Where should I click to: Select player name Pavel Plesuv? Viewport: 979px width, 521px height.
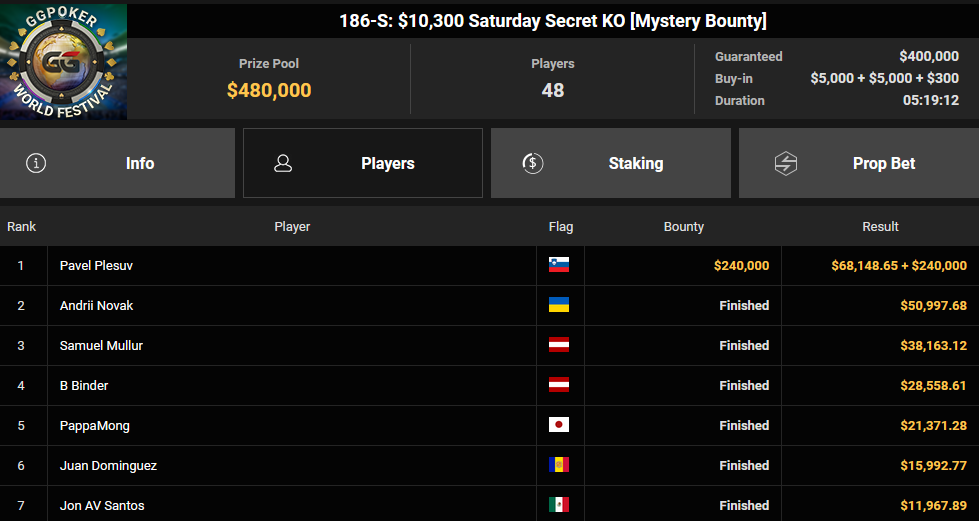[x=96, y=265]
